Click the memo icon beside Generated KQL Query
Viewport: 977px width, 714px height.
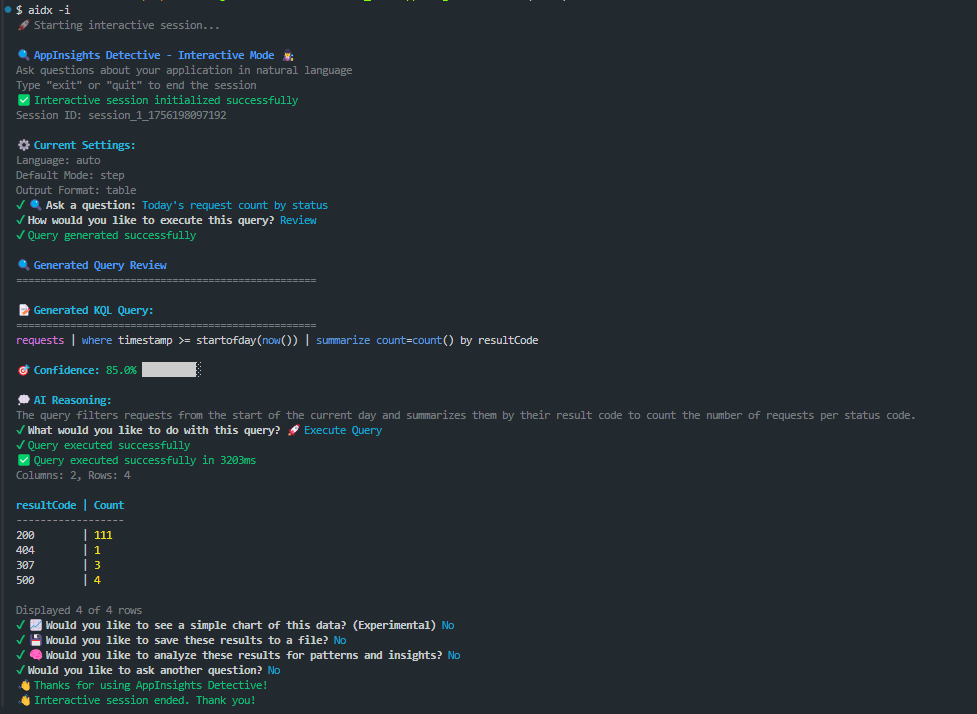[24, 310]
